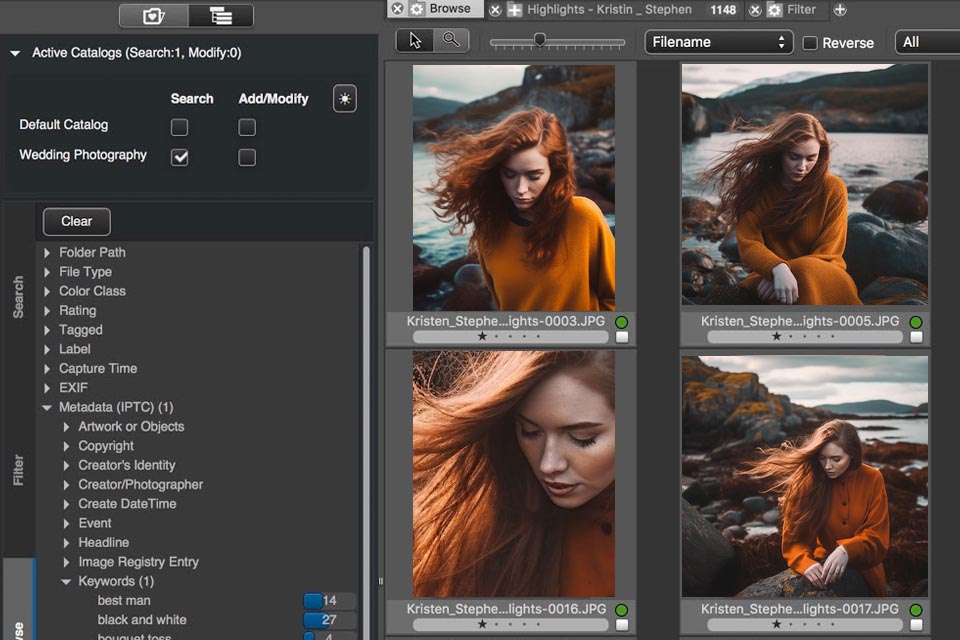Click green color class dot on lights-0016.JPG
This screenshot has height=640, width=960.
click(621, 610)
